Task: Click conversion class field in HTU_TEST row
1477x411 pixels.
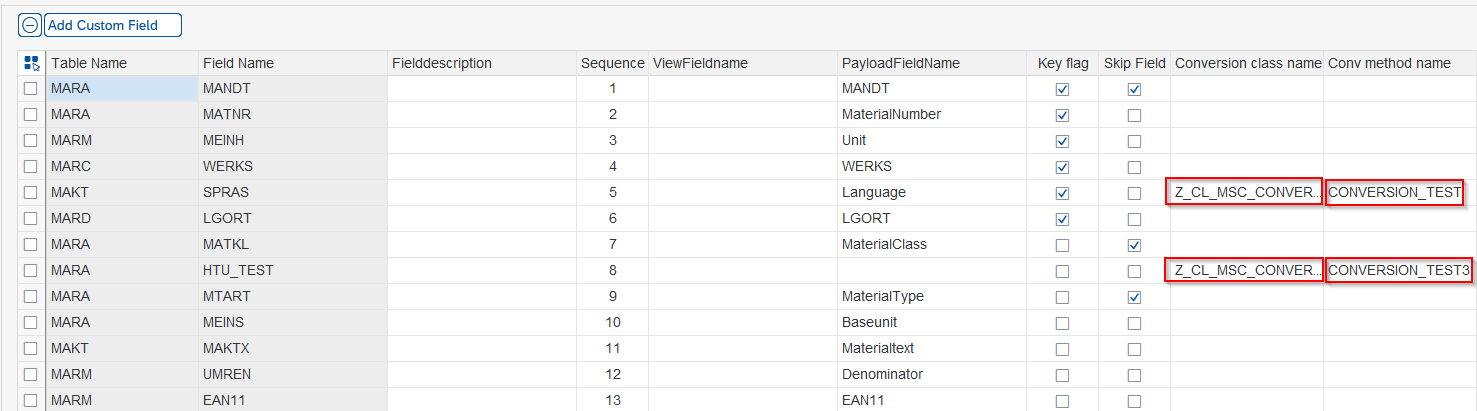Action: (x=1245, y=271)
